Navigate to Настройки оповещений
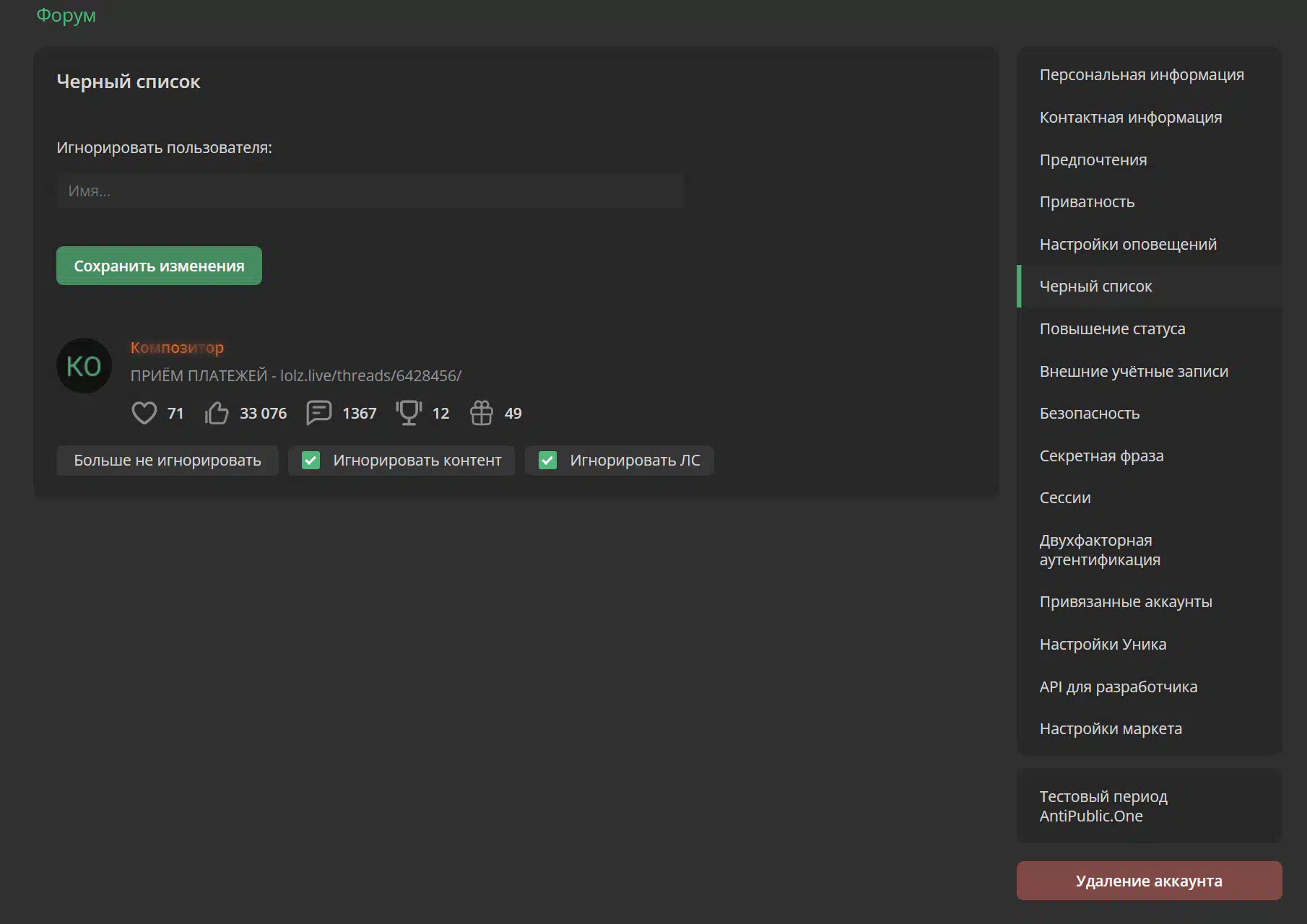The height and width of the screenshot is (924, 1307). pyautogui.click(x=1127, y=245)
